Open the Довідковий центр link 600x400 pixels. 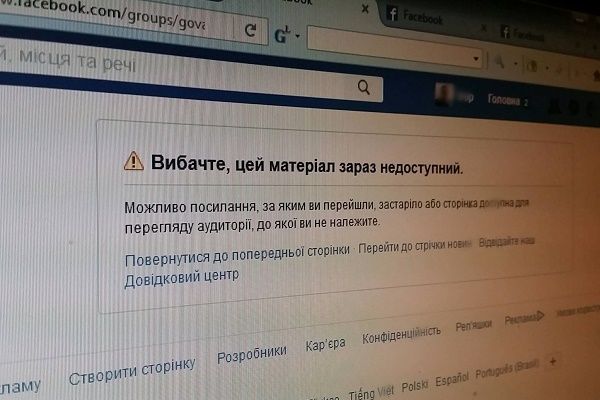point(182,278)
